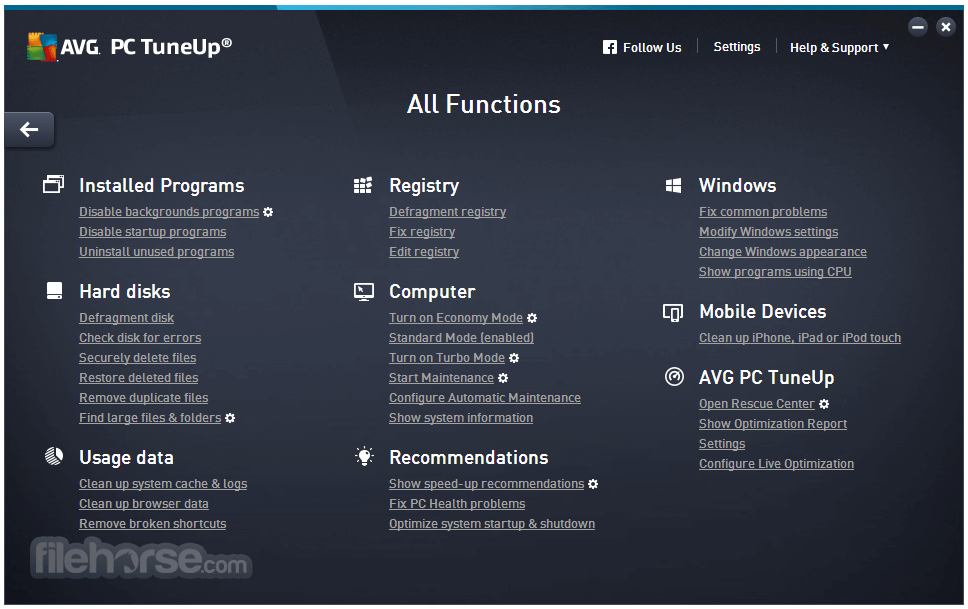This screenshot has height=609, width=968.
Task: Click gear icon next to Find large files
Action: tap(230, 418)
